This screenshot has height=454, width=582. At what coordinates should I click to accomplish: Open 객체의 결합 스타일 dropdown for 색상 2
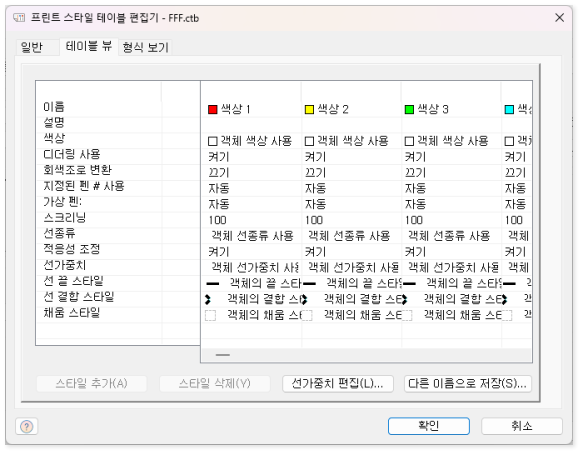click(363, 299)
